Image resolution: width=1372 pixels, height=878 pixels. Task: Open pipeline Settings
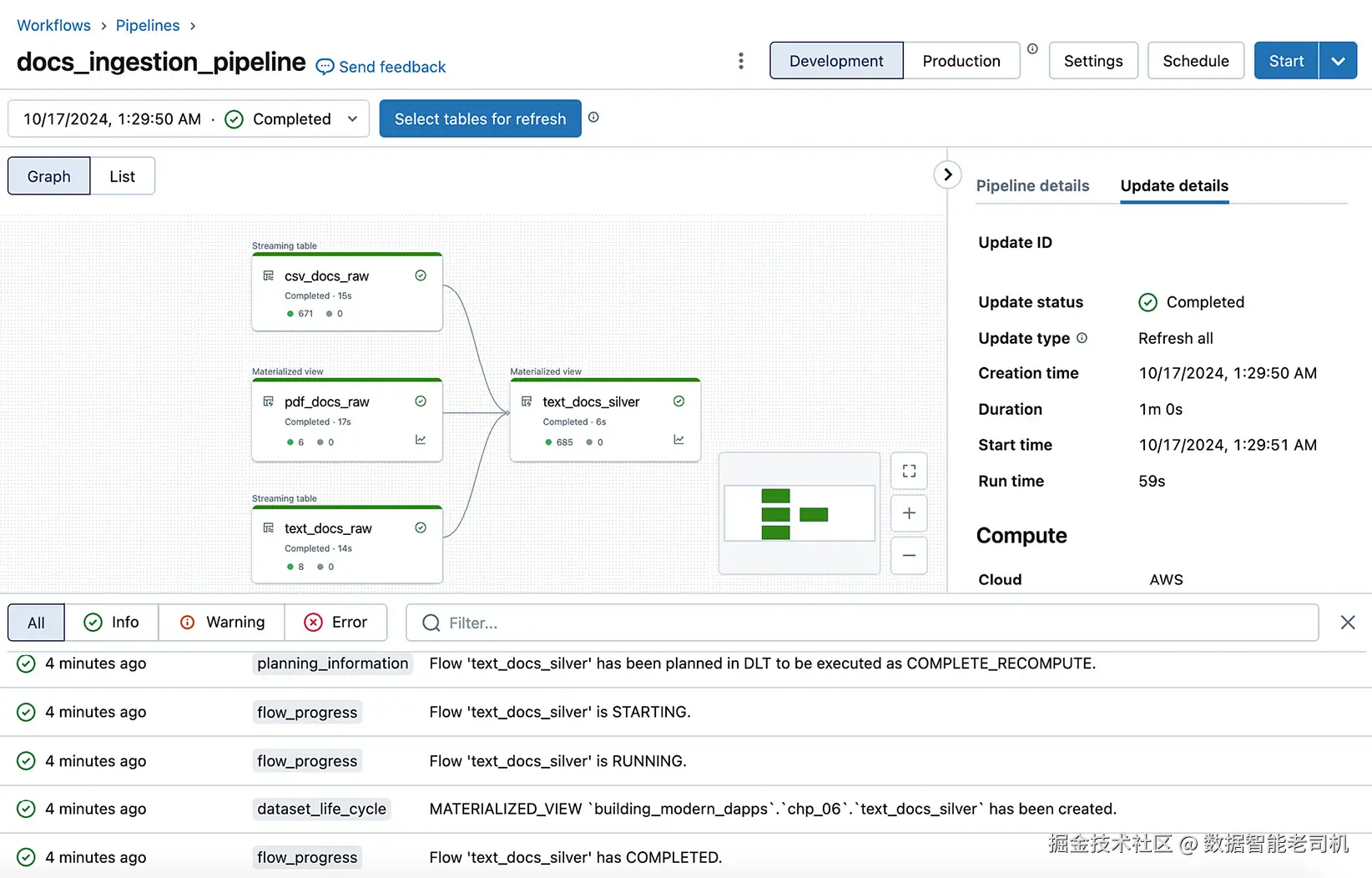pos(1093,61)
